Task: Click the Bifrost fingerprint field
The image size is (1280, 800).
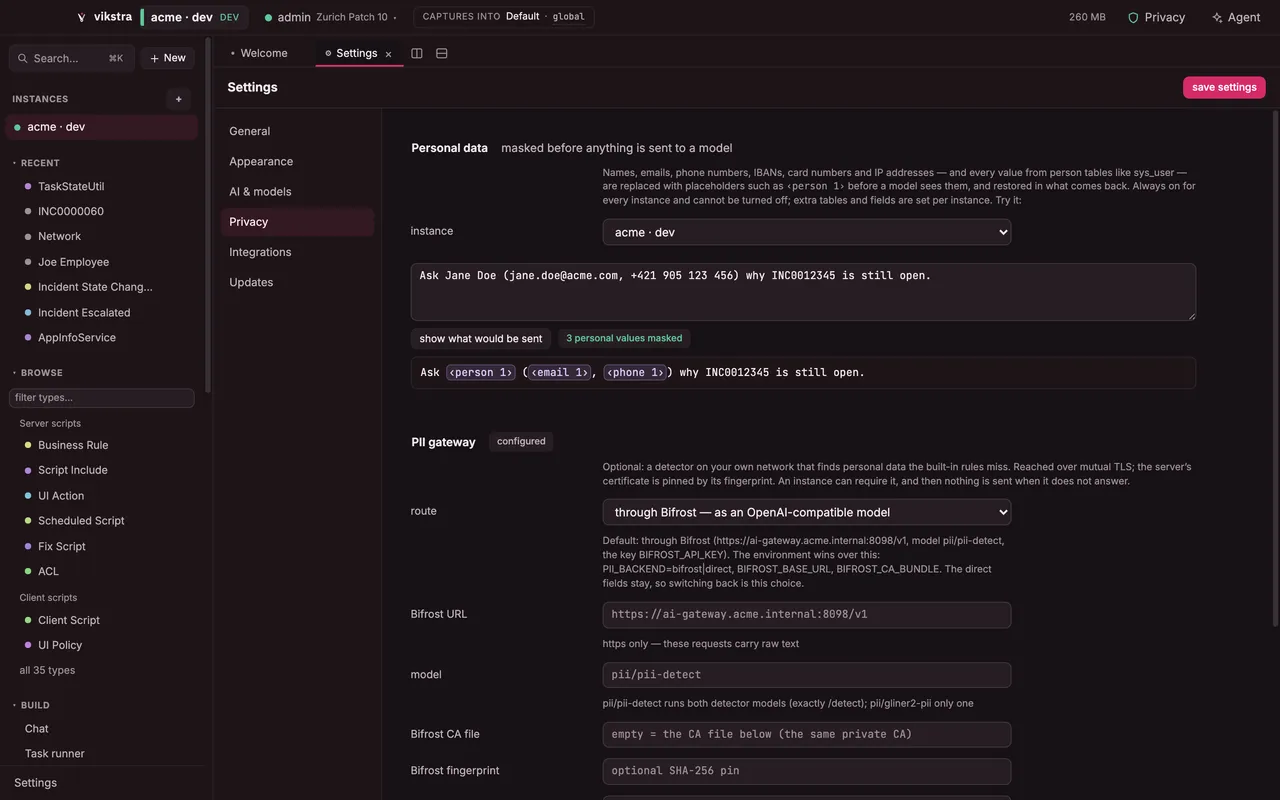Action: [807, 771]
